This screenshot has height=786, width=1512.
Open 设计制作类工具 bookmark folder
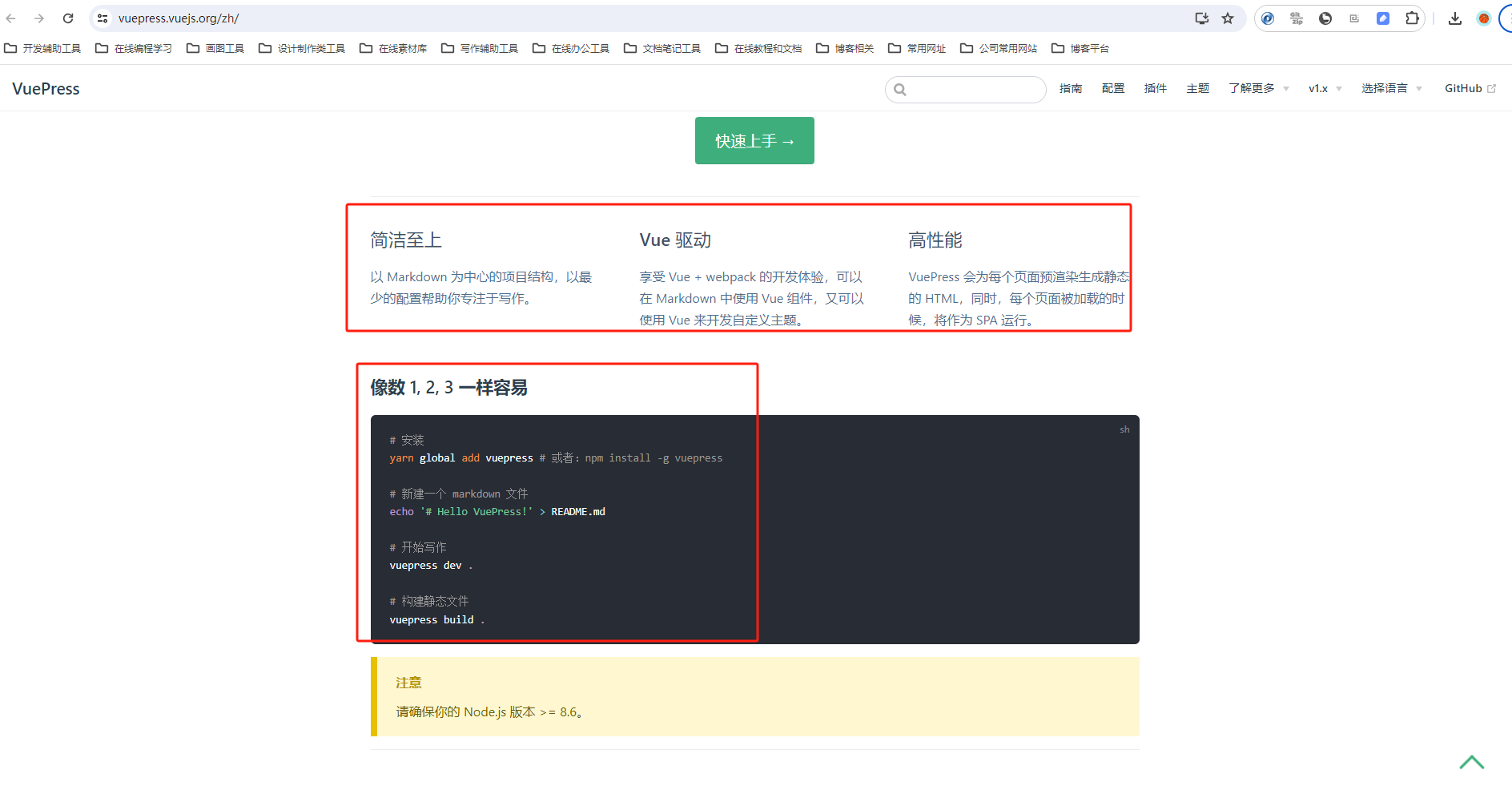click(302, 48)
